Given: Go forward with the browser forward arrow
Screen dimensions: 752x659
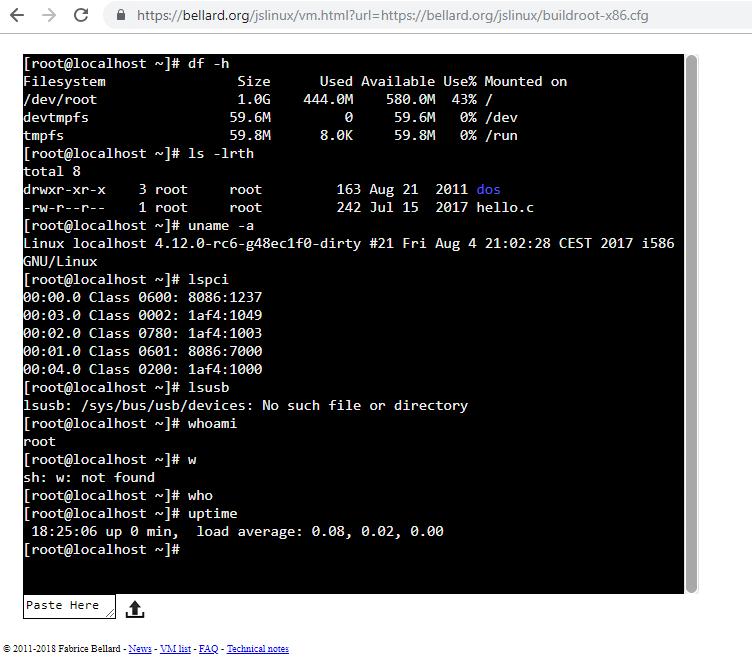Looking at the screenshot, I should pyautogui.click(x=48, y=15).
